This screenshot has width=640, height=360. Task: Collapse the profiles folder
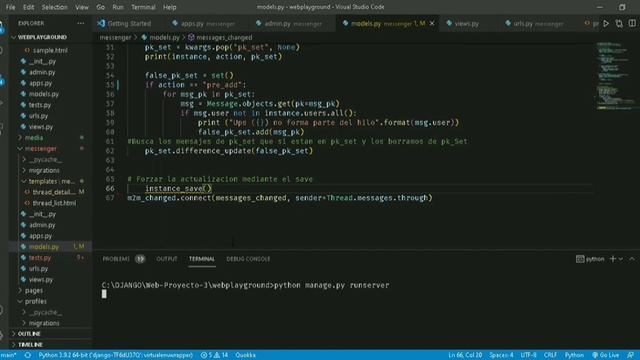[51, 301]
